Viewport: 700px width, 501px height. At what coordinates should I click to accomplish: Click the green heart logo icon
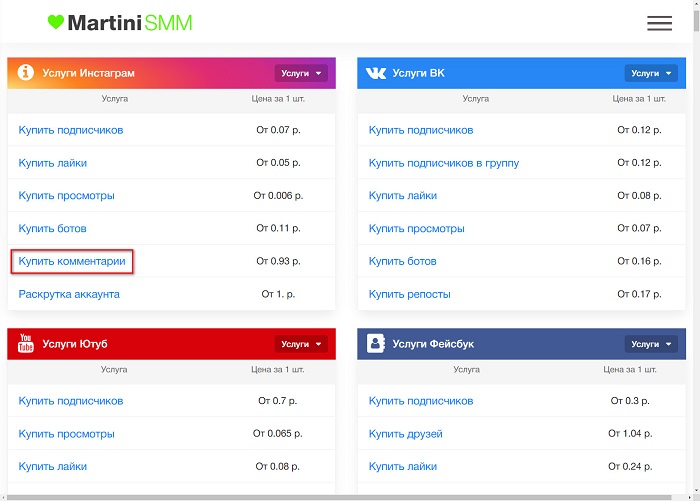pyautogui.click(x=56, y=22)
